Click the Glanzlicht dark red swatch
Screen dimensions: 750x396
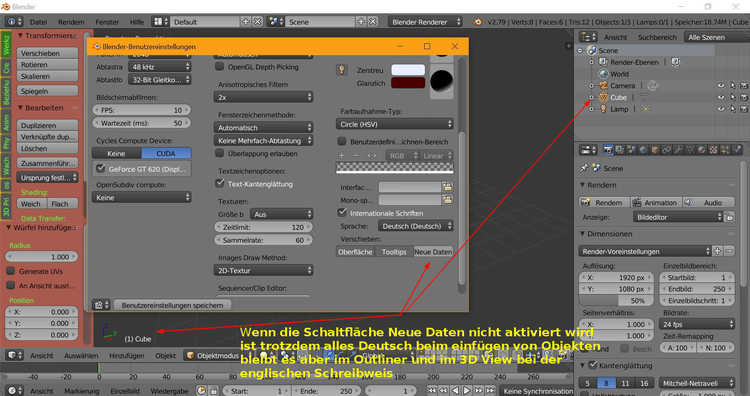pyautogui.click(x=408, y=83)
